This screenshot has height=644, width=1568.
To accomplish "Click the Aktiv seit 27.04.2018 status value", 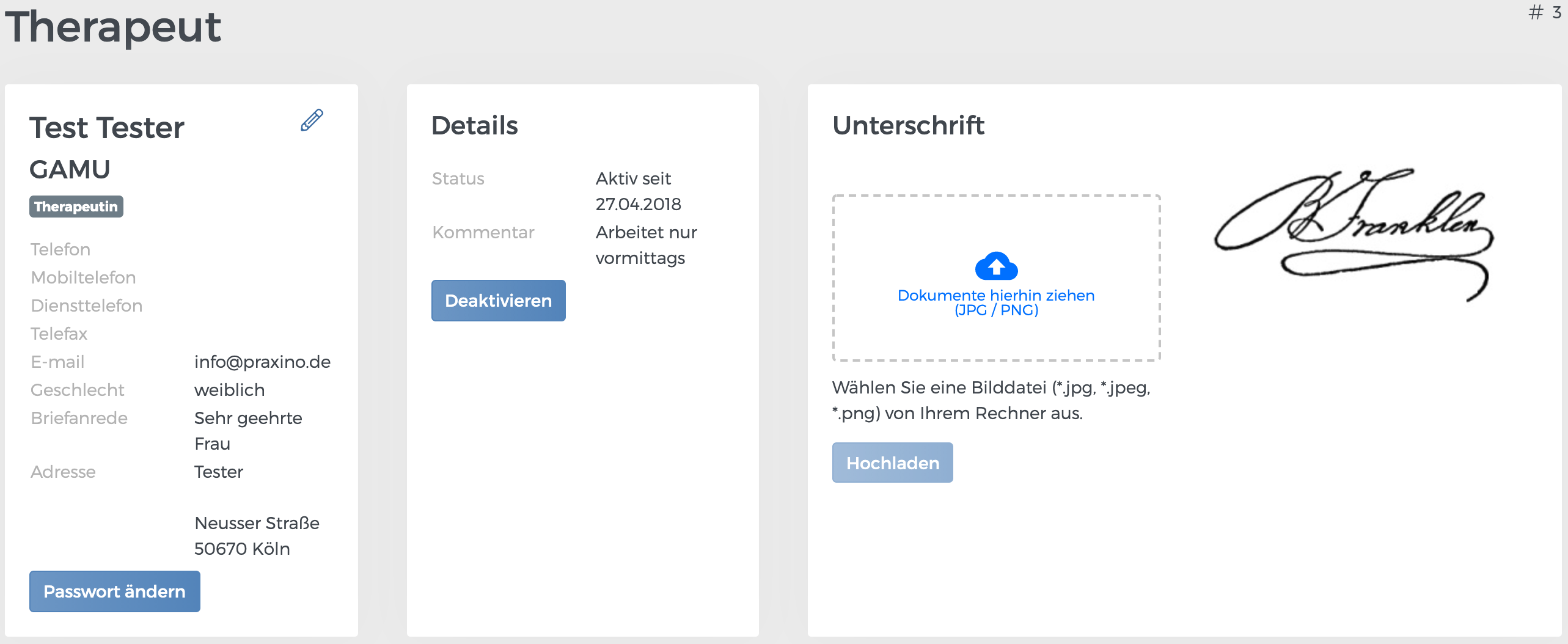I will (x=638, y=191).
